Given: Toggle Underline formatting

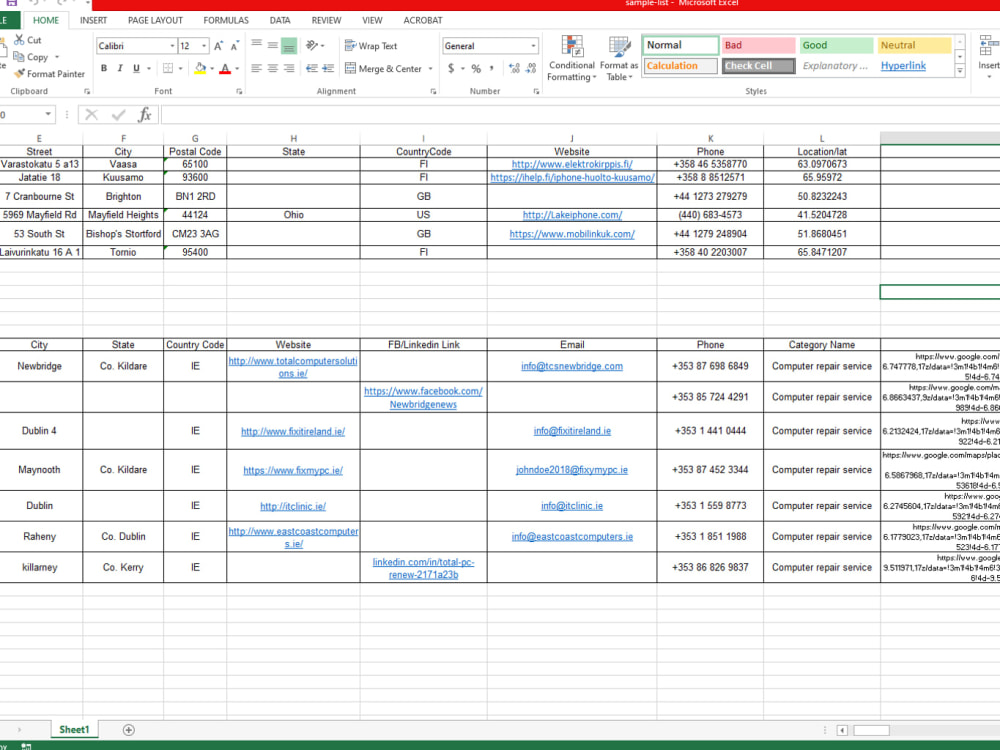Looking at the screenshot, I should click(136, 68).
